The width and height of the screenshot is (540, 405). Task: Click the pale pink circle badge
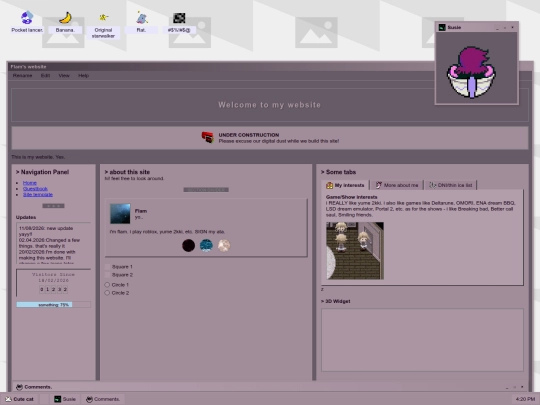[x=224, y=246]
